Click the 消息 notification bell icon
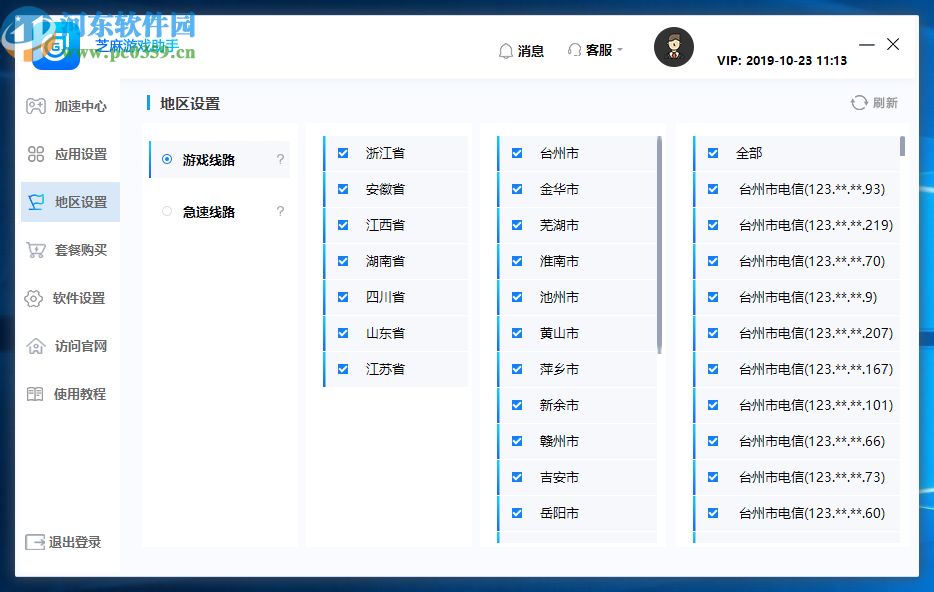934x592 pixels. point(506,50)
